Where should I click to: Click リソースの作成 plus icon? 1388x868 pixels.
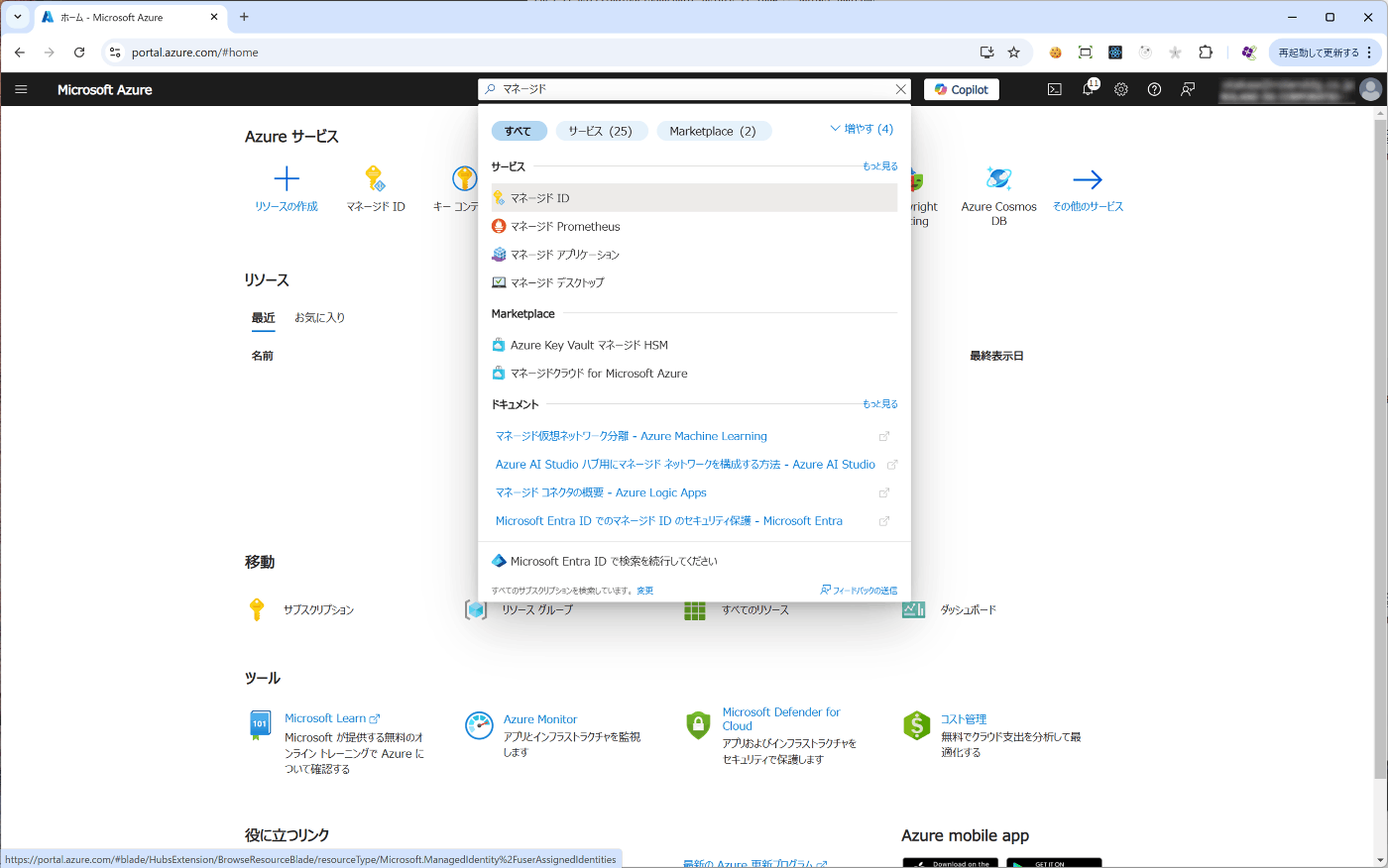[287, 178]
